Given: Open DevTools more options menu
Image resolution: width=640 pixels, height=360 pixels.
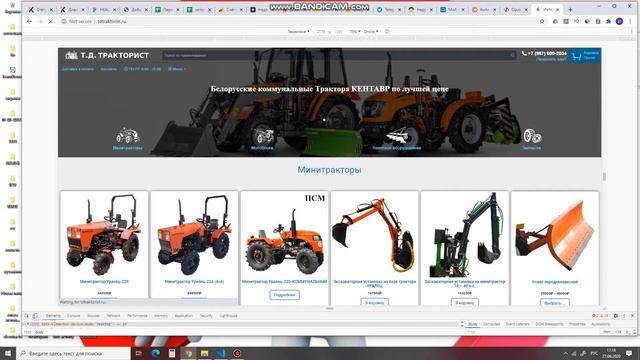Looking at the screenshot, I should [624, 316].
